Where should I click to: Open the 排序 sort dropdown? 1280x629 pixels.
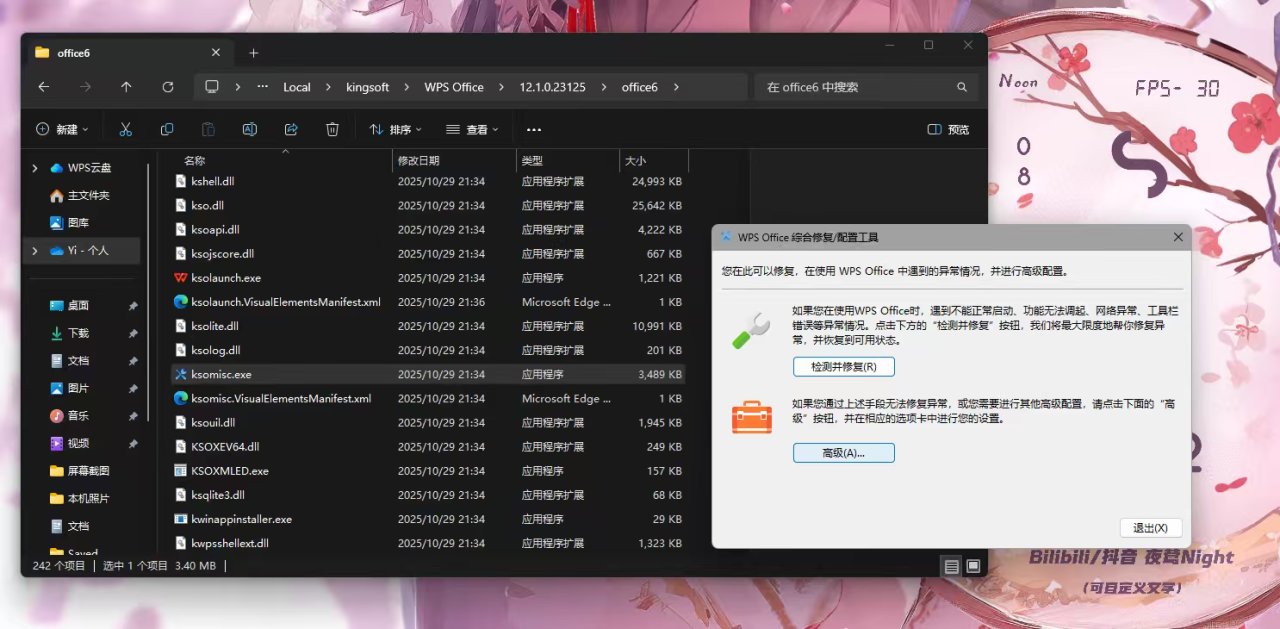[x=396, y=129]
